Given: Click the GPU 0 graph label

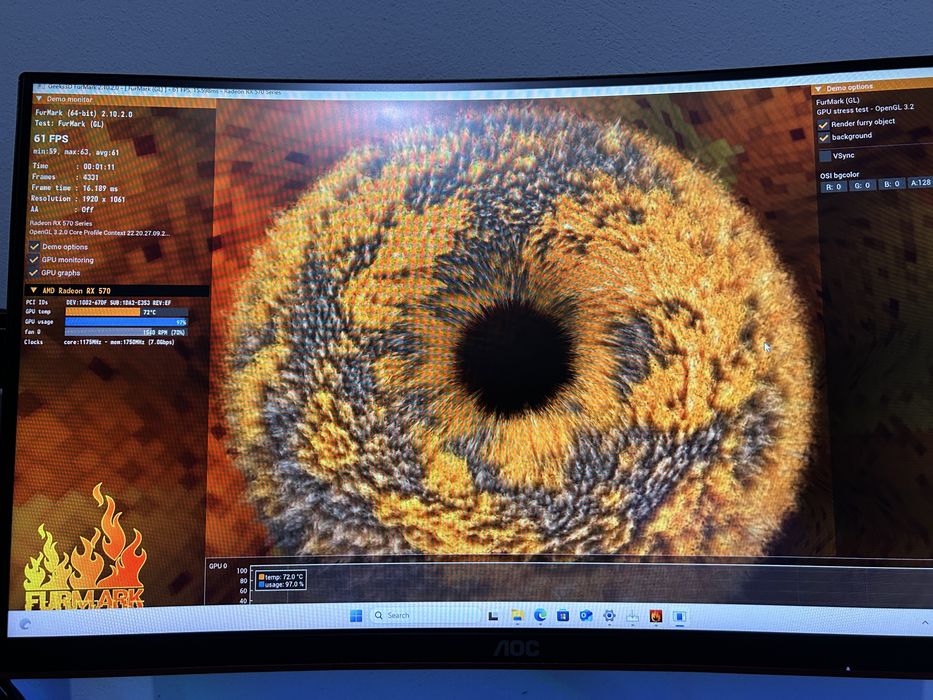Looking at the screenshot, I should coord(218,566).
